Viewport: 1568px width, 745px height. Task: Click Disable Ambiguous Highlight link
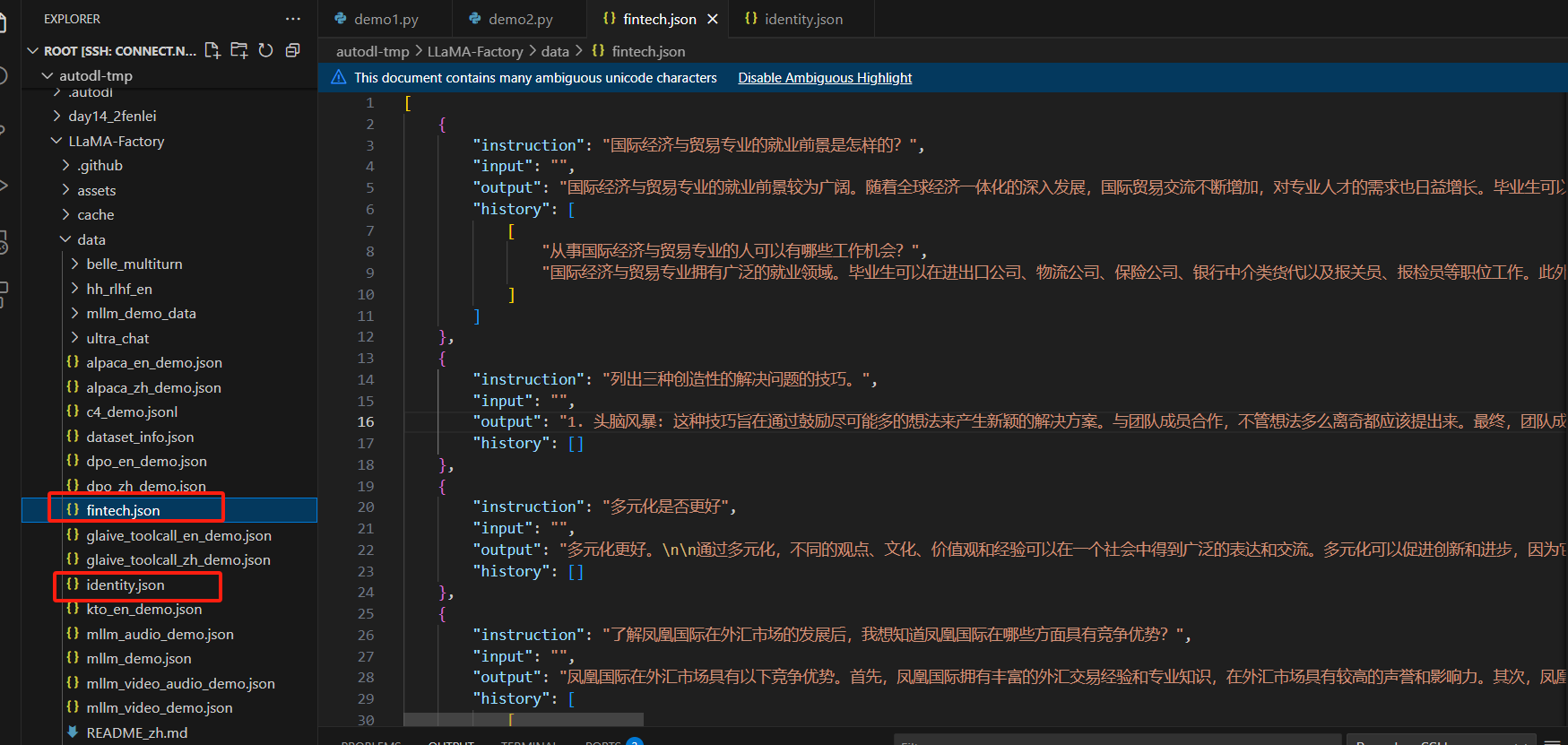pos(825,78)
